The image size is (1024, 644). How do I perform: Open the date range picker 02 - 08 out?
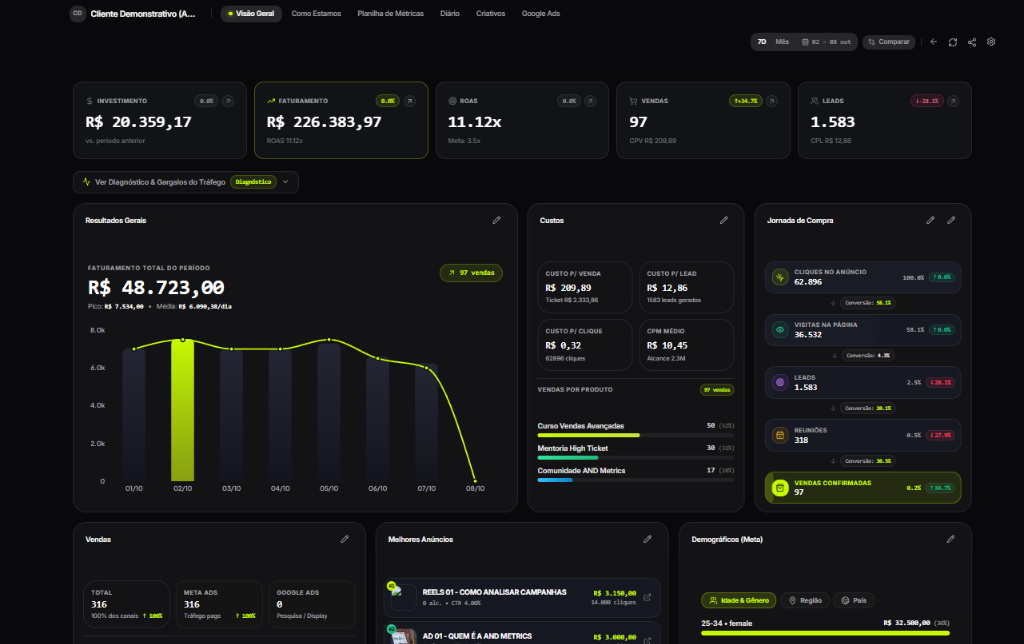click(x=827, y=42)
